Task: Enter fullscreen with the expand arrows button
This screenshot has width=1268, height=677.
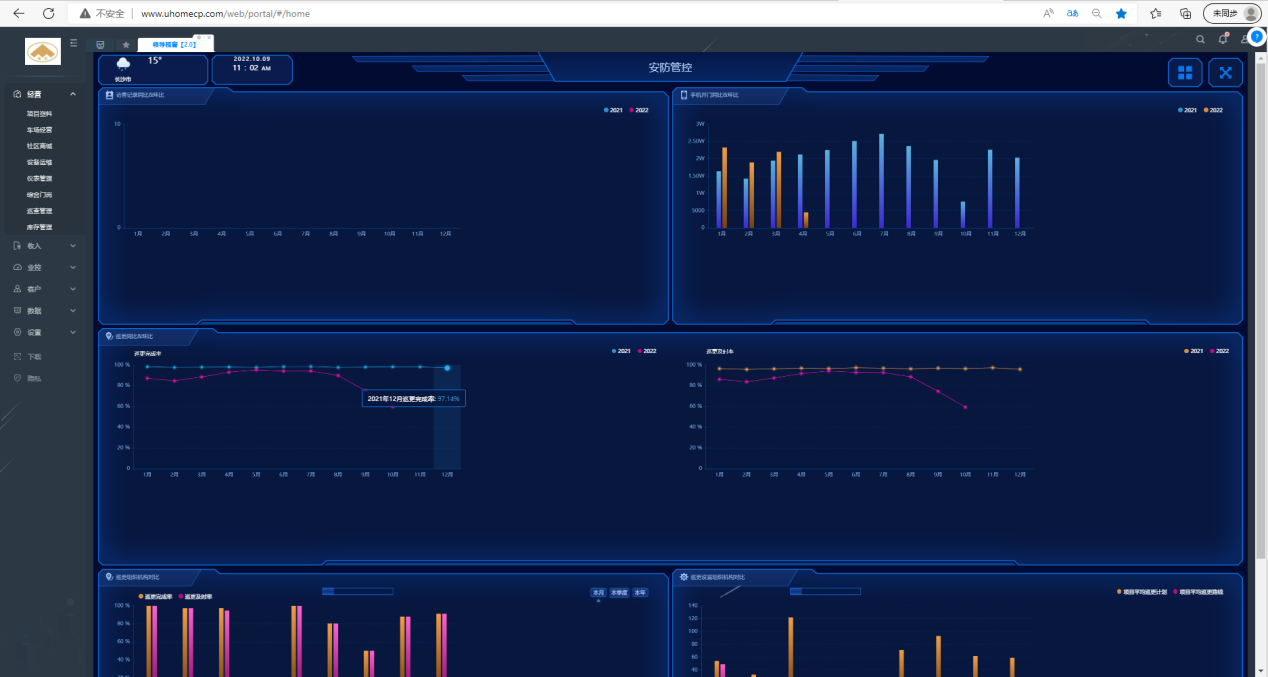Action: 1226,72
